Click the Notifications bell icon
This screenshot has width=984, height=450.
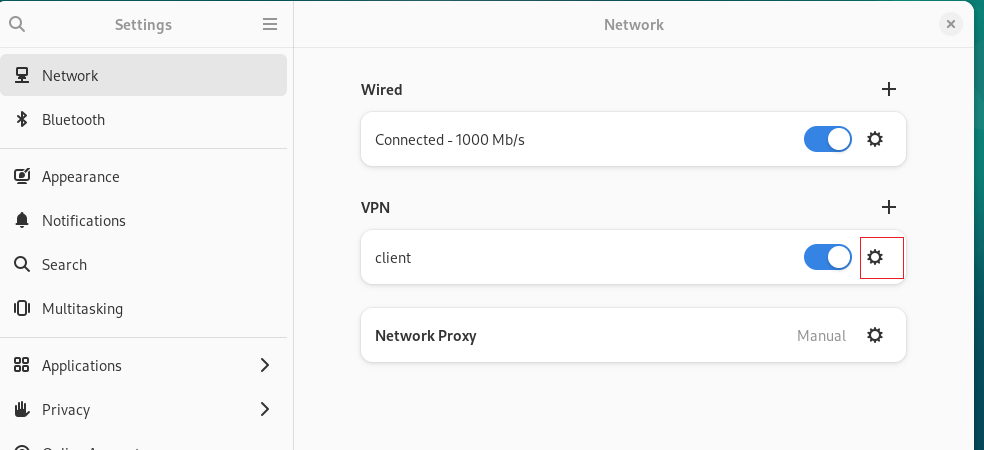(x=22, y=220)
